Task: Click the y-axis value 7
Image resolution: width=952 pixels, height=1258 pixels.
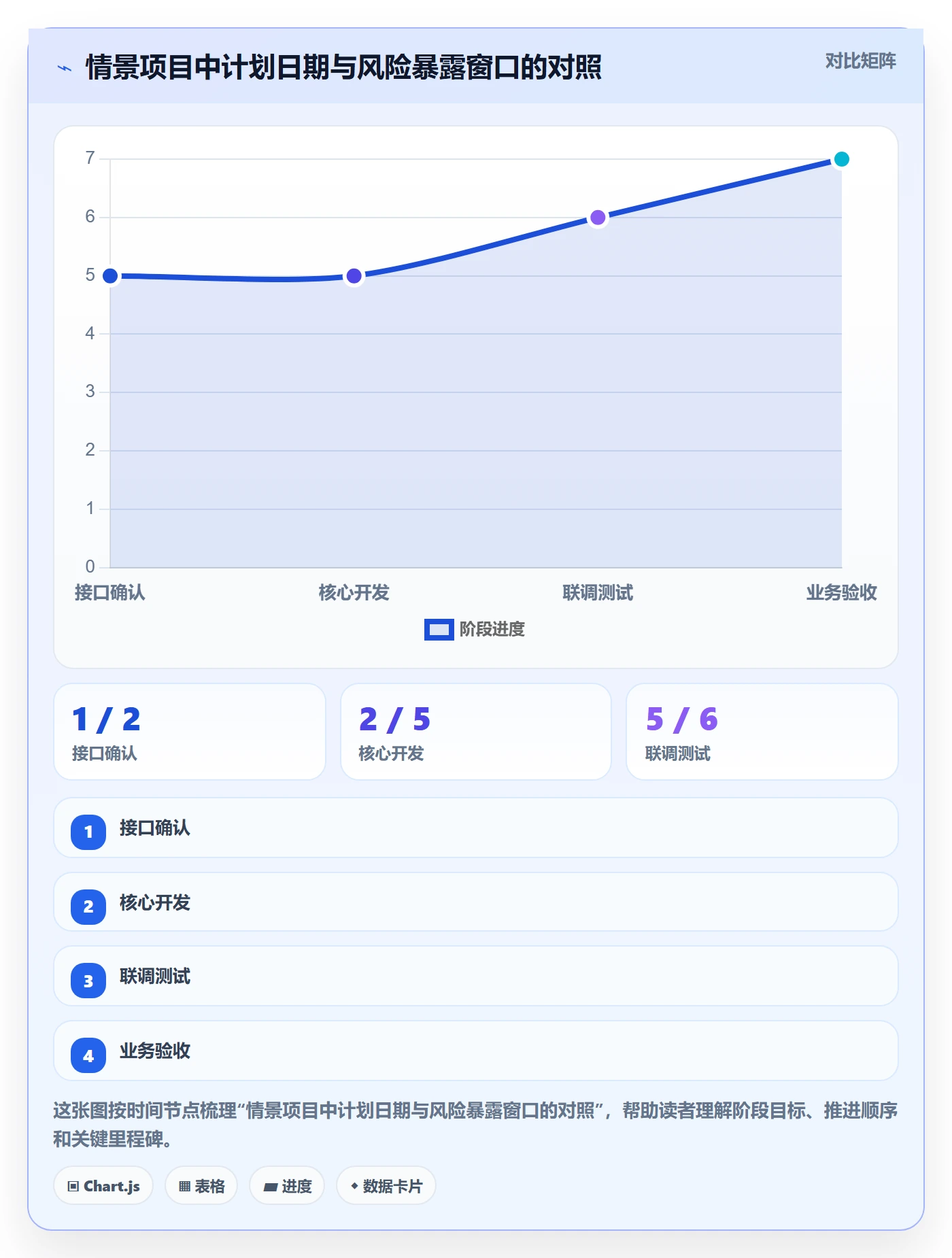Action: pyautogui.click(x=90, y=158)
